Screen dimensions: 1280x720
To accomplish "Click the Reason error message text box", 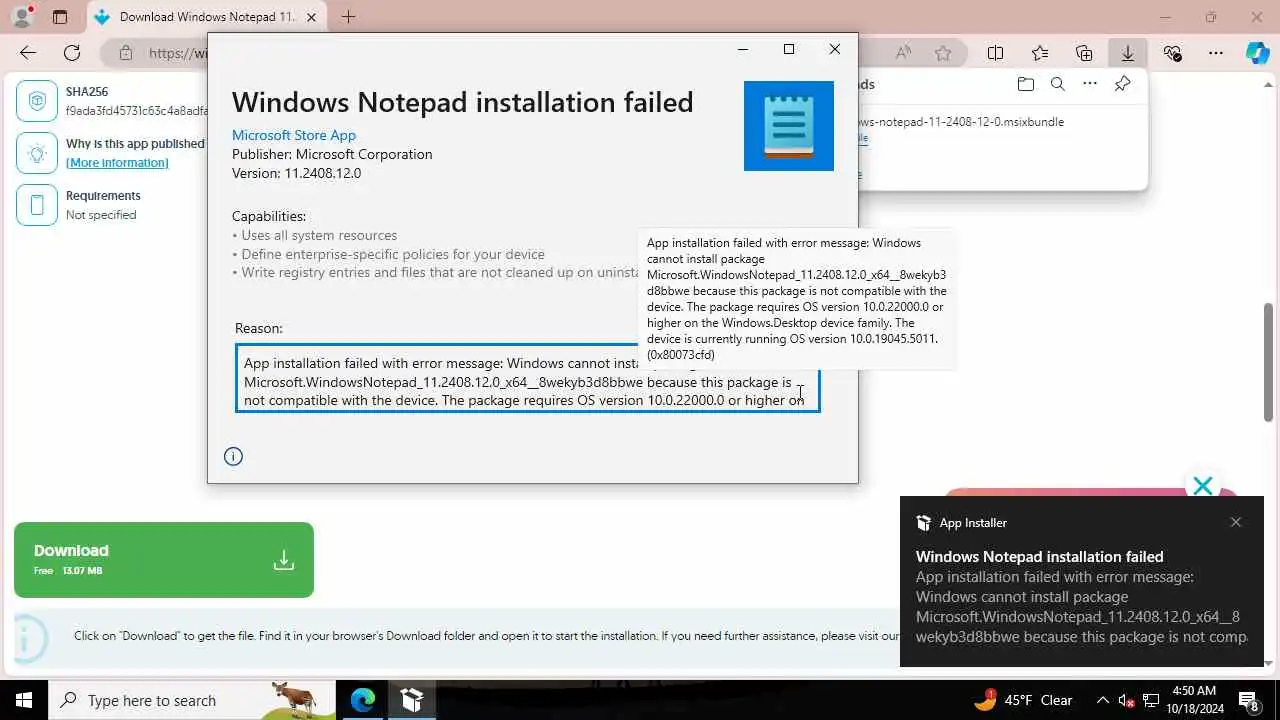I will (528, 378).
